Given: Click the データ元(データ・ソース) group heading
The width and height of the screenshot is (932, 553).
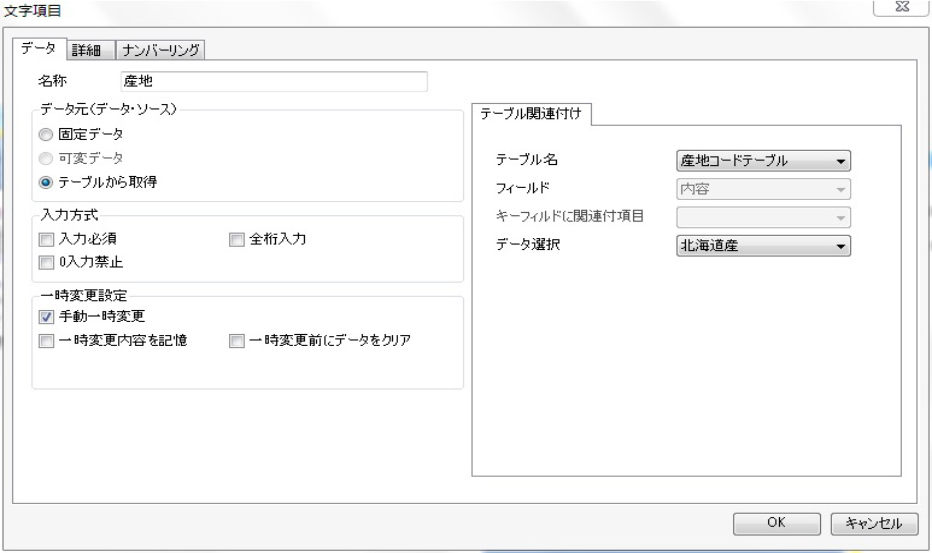Looking at the screenshot, I should (108, 109).
